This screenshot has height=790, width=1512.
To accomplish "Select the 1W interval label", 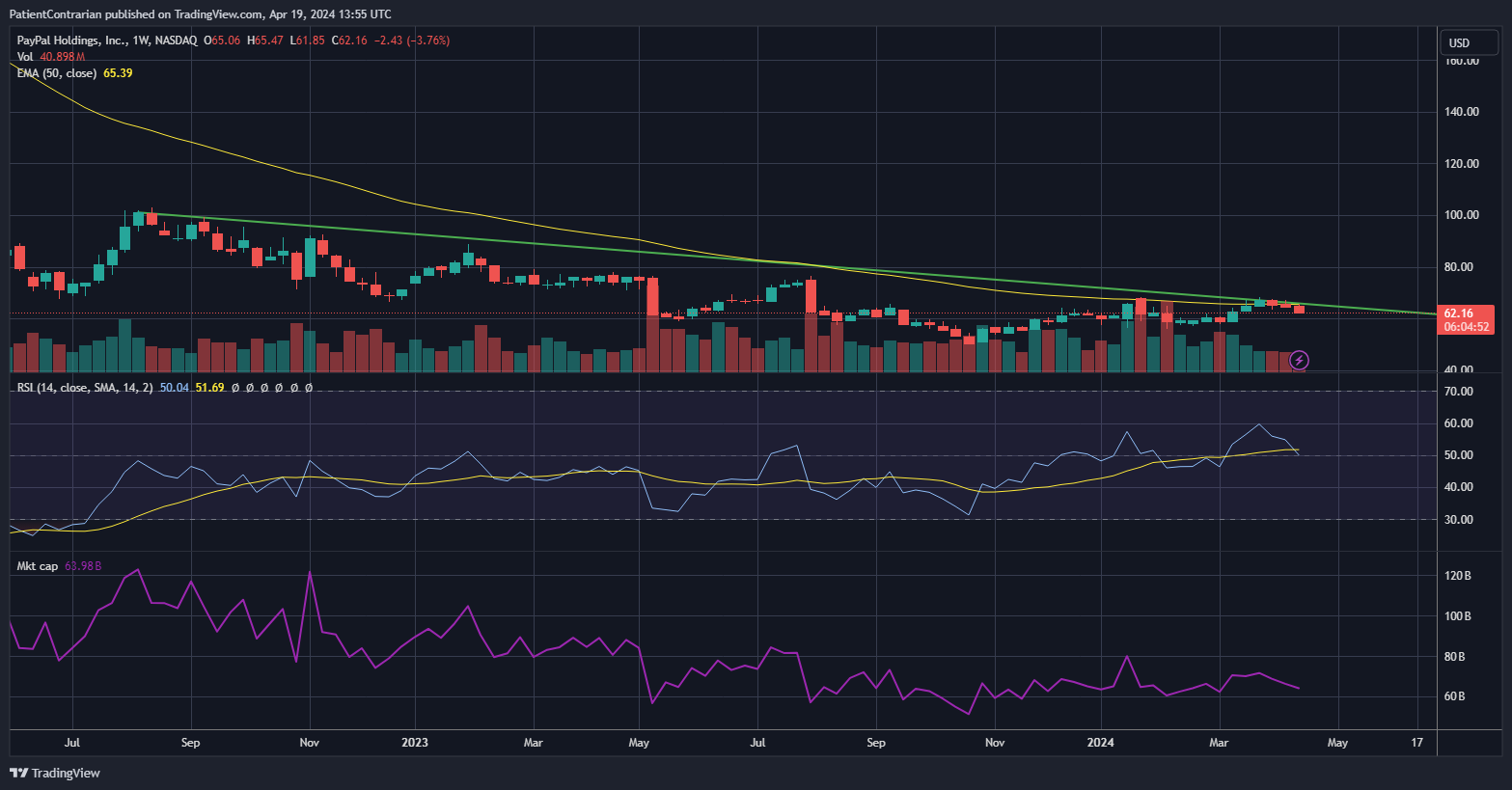I will pos(142,41).
